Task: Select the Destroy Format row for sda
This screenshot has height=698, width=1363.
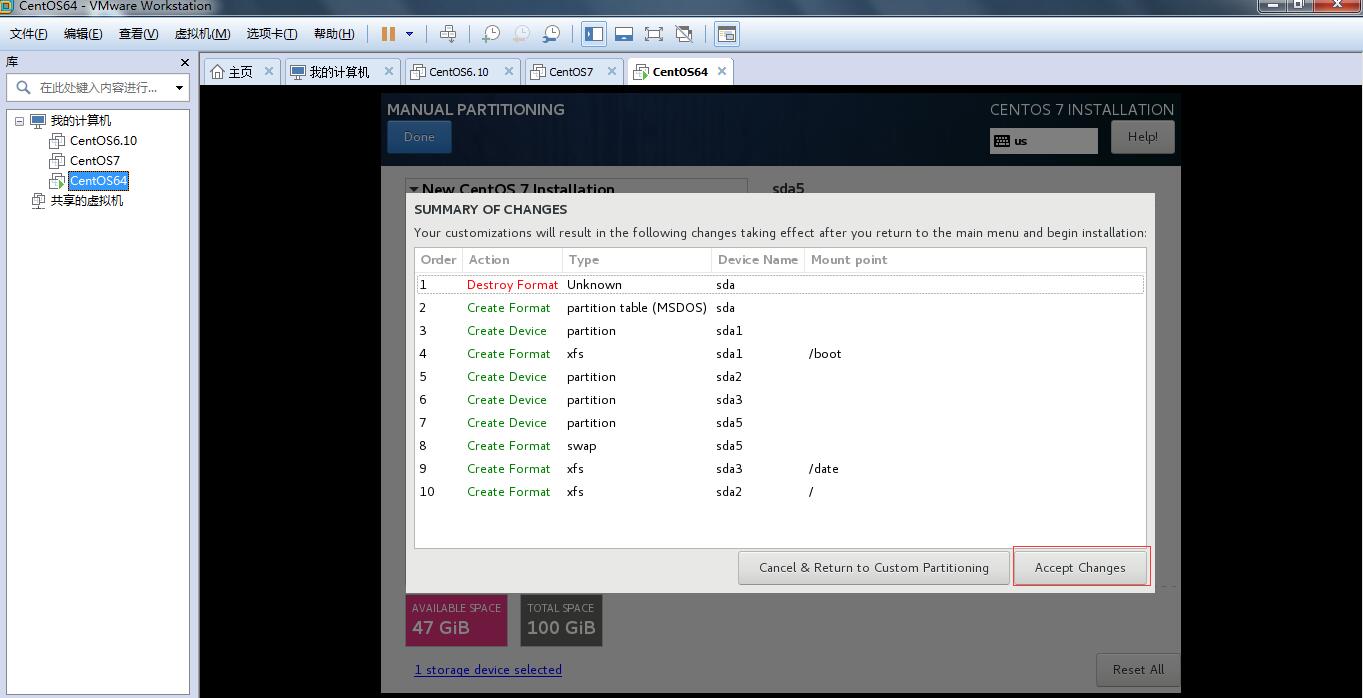Action: 780,285
